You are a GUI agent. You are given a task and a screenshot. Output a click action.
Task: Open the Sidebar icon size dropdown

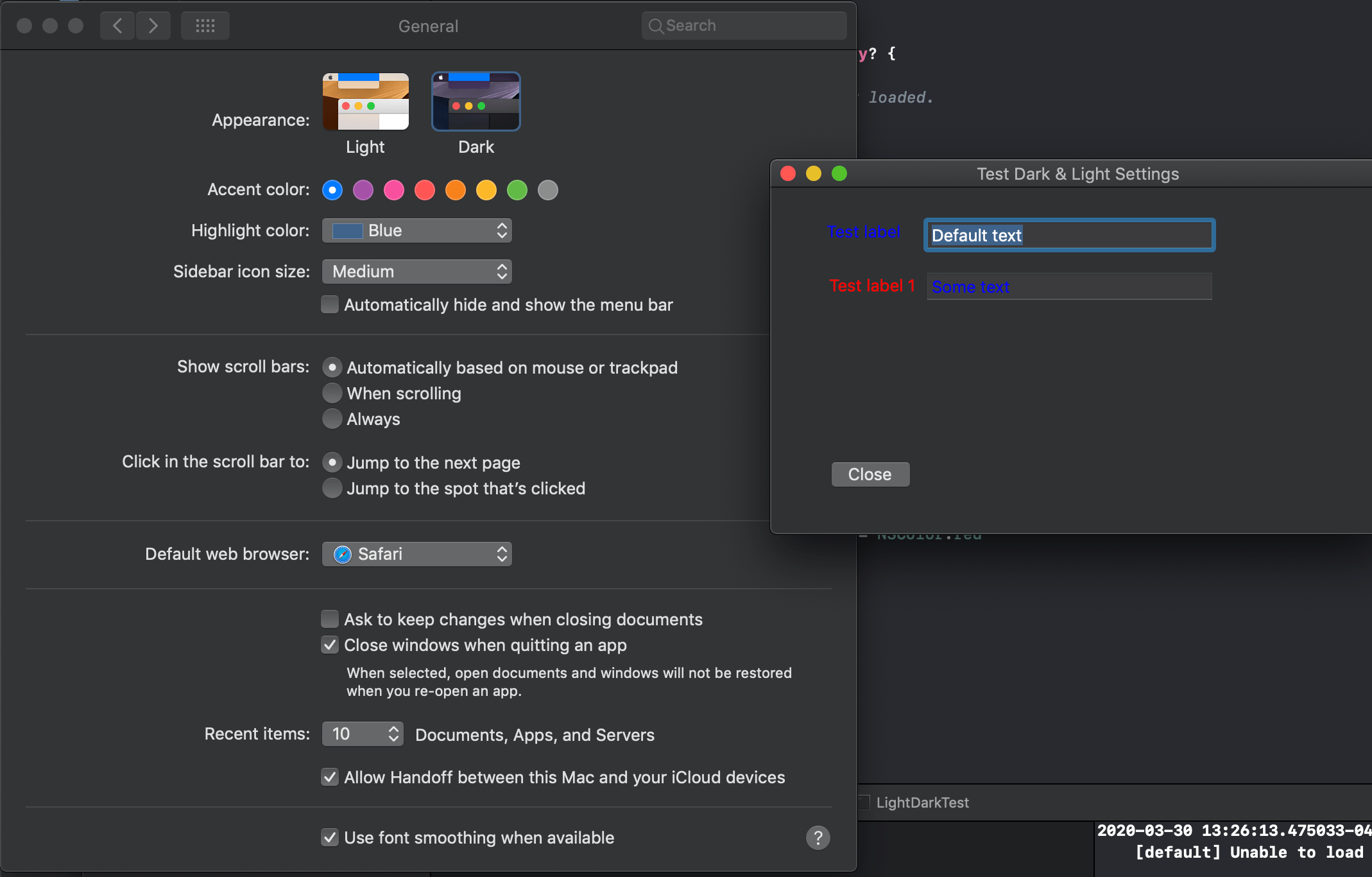[417, 272]
